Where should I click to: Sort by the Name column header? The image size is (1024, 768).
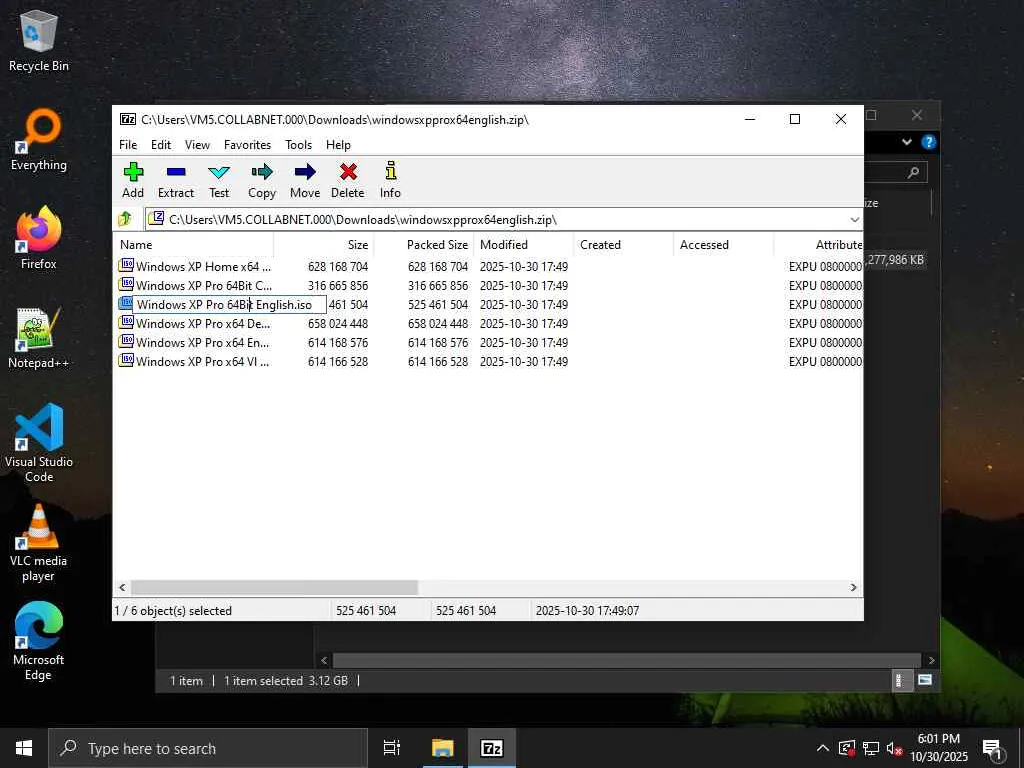pyautogui.click(x=194, y=244)
